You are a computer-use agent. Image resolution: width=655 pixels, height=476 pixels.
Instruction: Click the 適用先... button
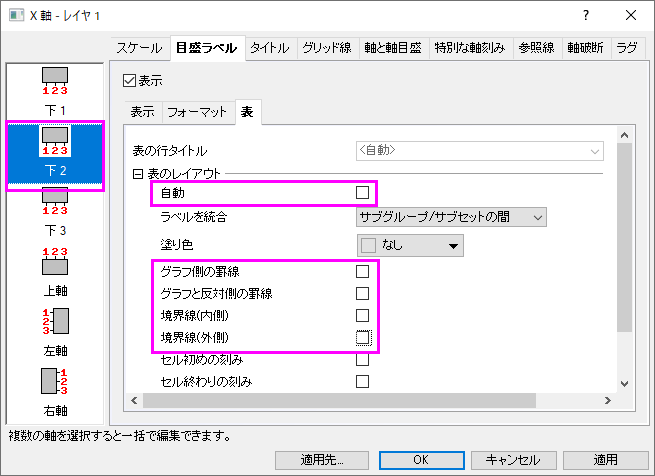coord(322,460)
